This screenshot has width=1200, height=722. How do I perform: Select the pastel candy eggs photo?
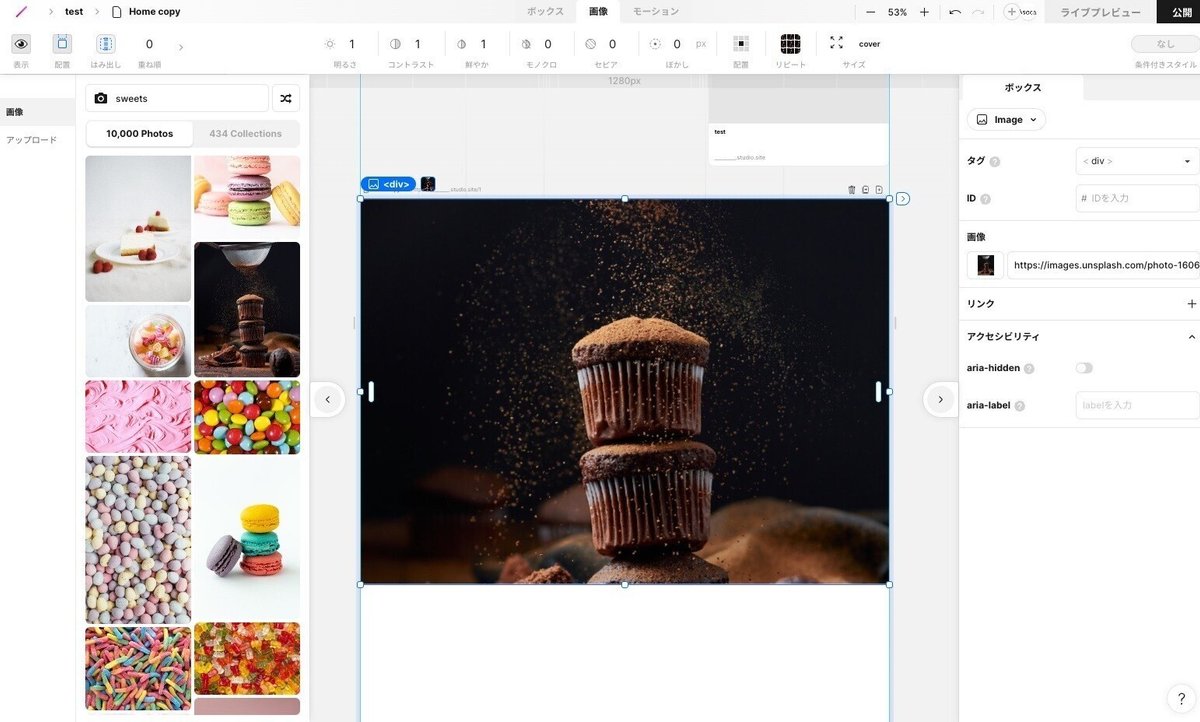(x=138, y=540)
